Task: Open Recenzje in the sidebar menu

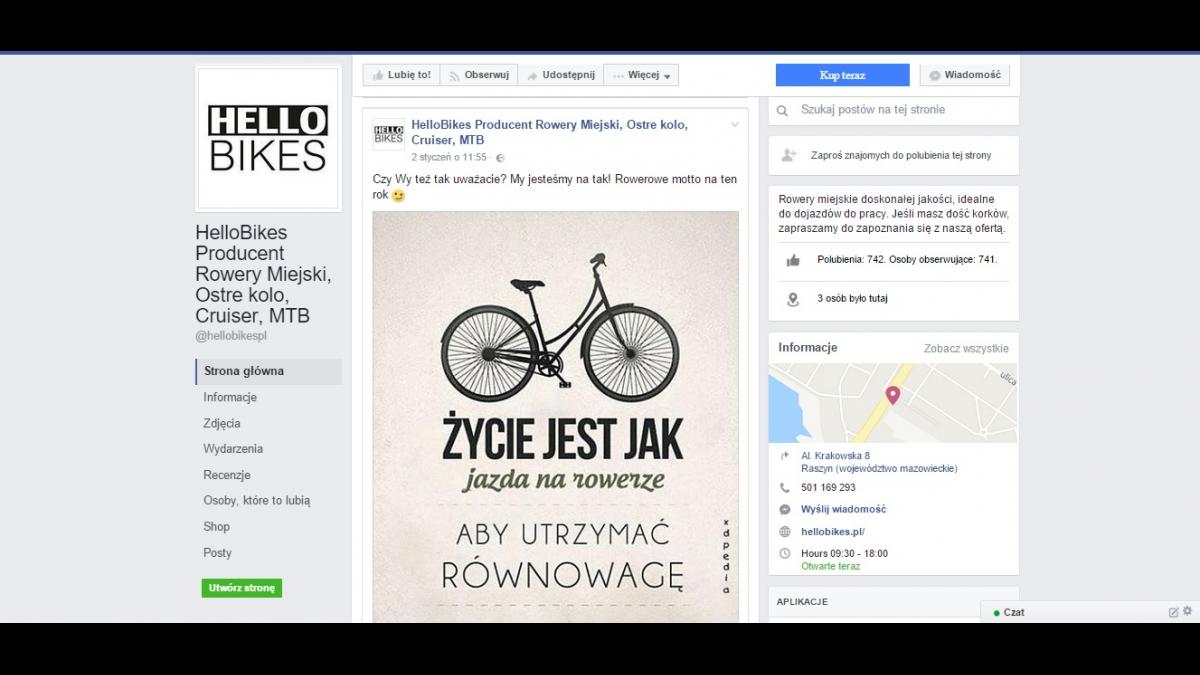Action: [x=227, y=475]
